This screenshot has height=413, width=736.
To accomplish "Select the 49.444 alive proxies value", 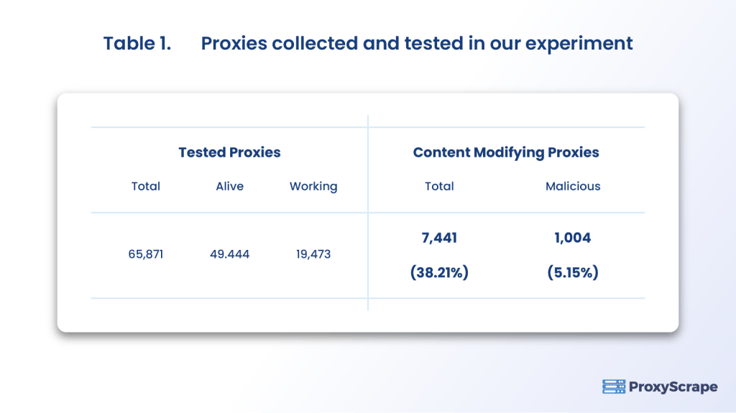I will 230,254.
